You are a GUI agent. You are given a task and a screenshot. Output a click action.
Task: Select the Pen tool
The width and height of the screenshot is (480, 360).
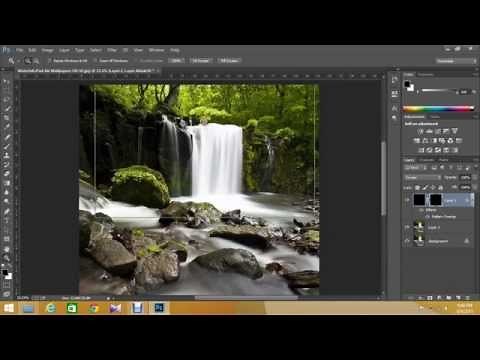[x=6, y=211]
